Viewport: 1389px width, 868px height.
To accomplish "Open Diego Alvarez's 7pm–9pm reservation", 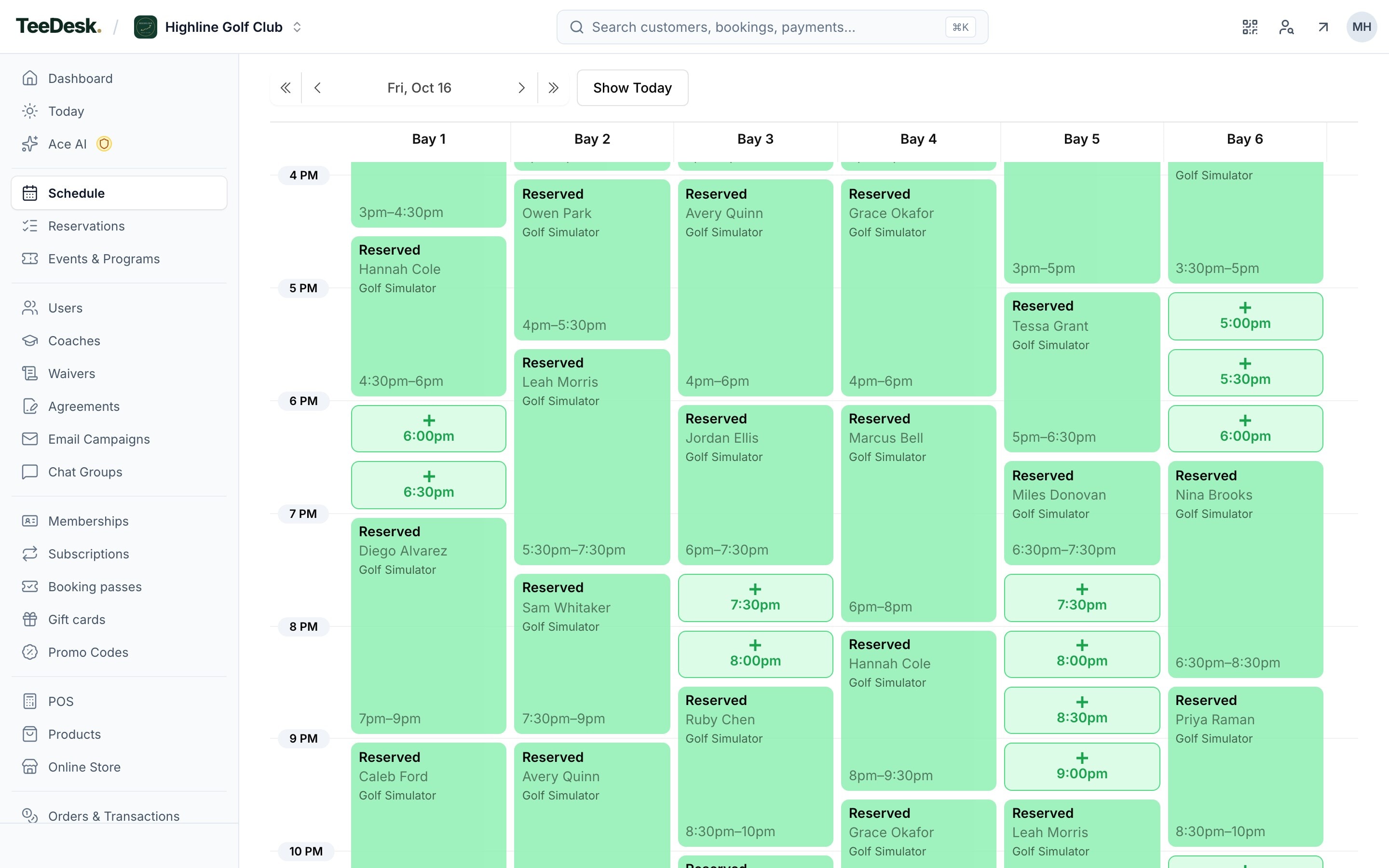I will tap(428, 626).
